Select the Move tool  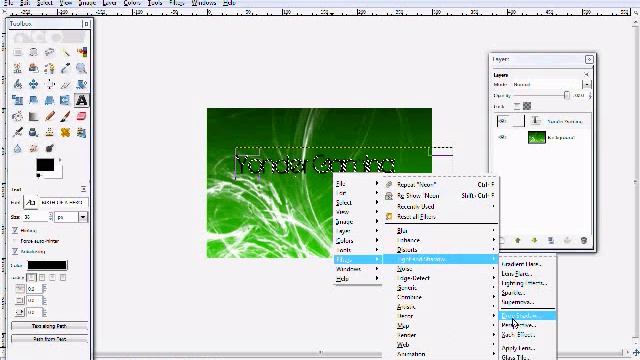point(33,84)
